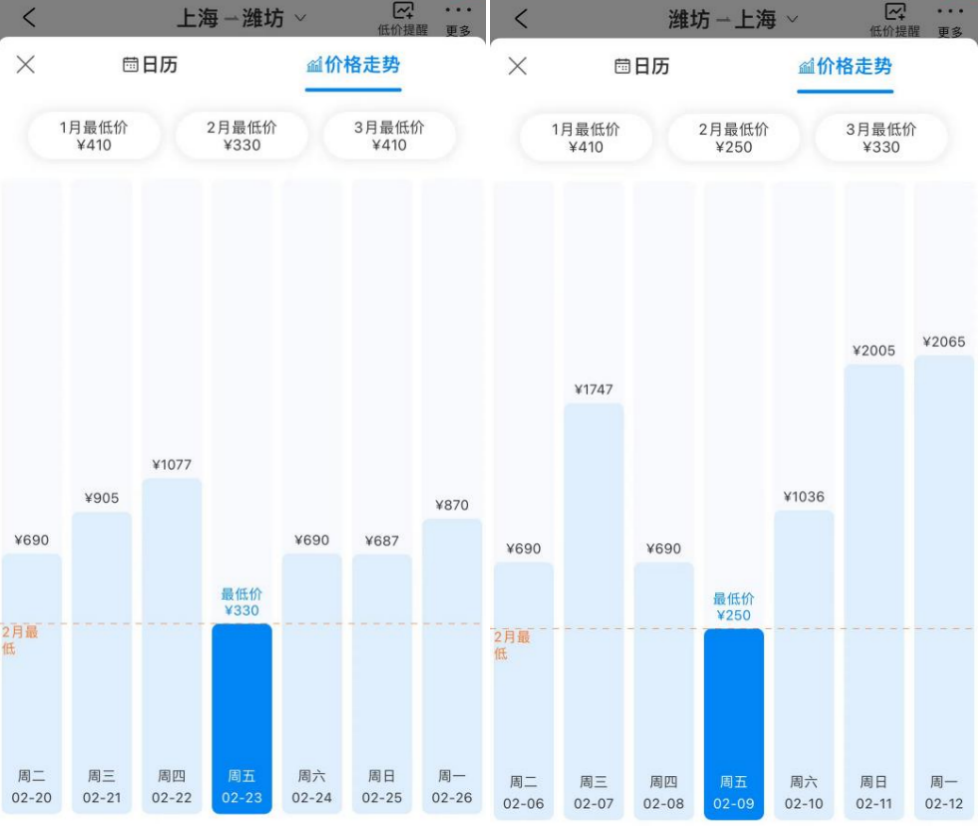
Task: Open more options in Weifang–Shanghai panel
Action: tap(950, 20)
